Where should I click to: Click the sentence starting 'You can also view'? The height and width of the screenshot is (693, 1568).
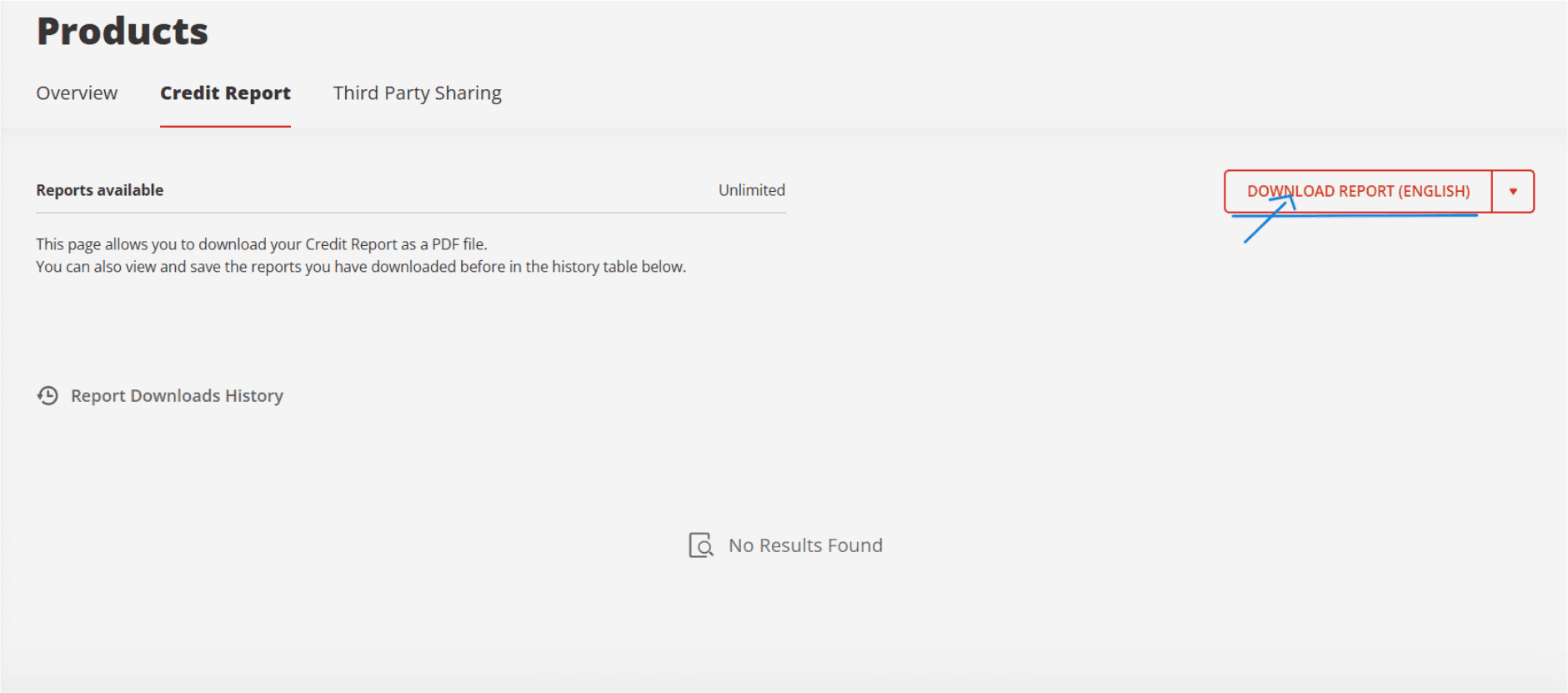pyautogui.click(x=360, y=267)
